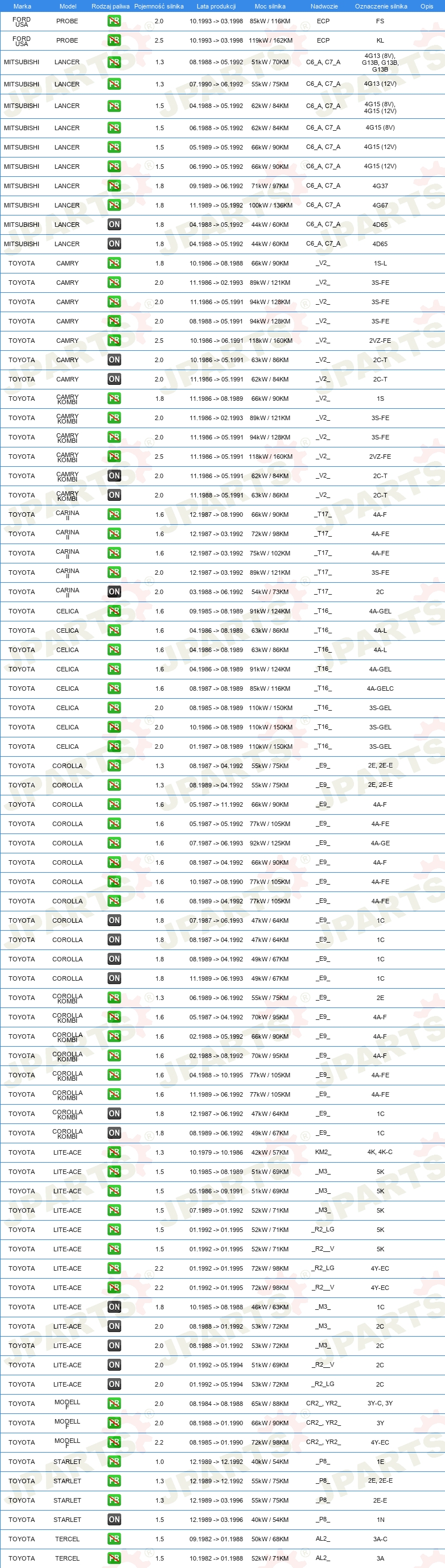Click the '3A-C' engine code cell

pyautogui.click(x=380, y=1539)
